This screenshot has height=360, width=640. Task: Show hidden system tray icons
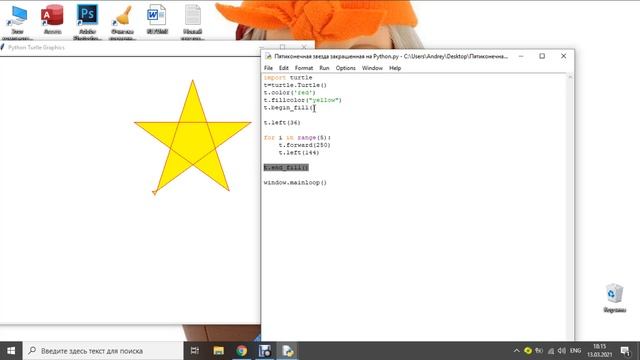(516, 351)
